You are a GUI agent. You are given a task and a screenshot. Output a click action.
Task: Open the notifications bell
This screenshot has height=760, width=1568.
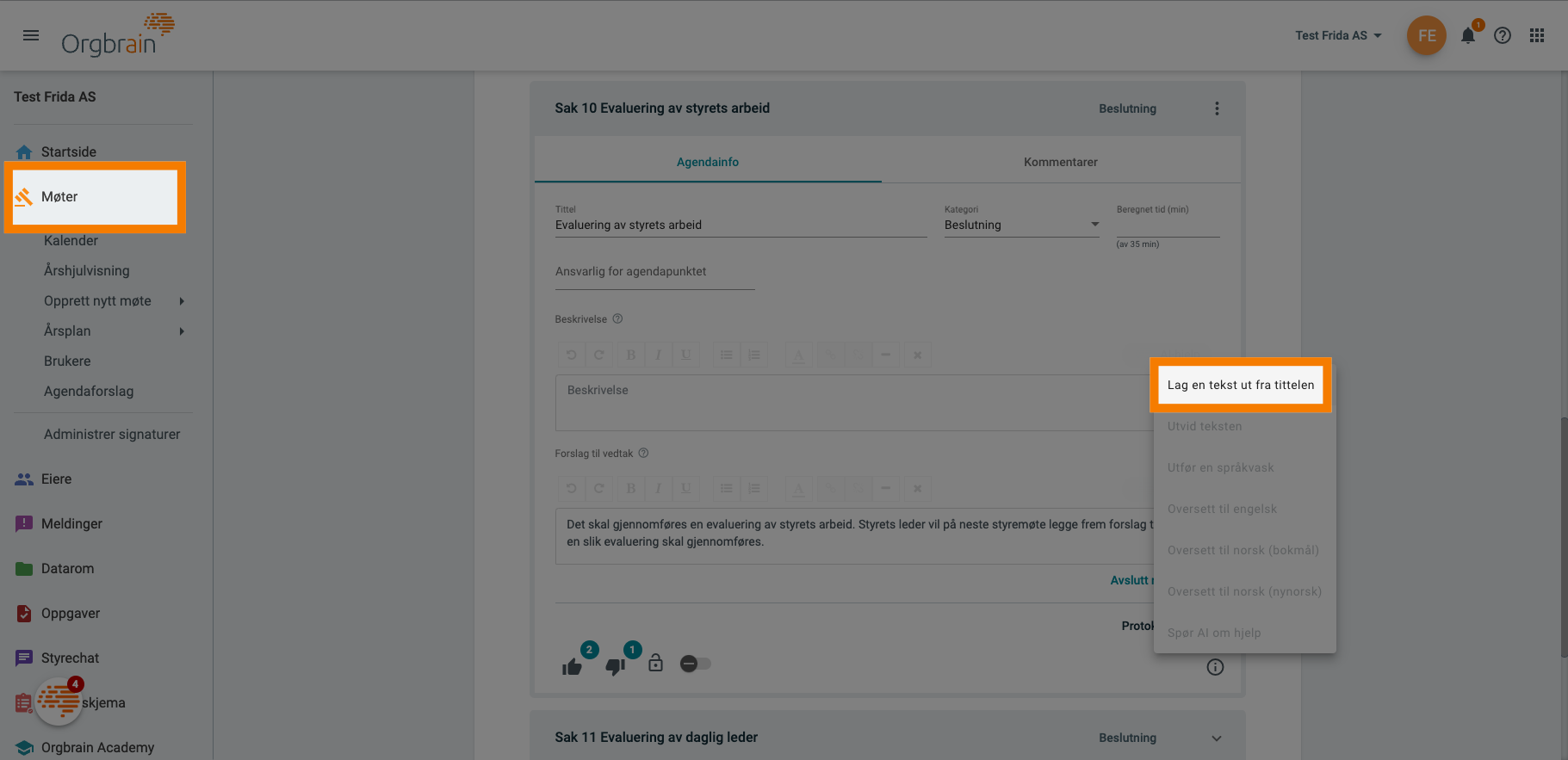1468,35
